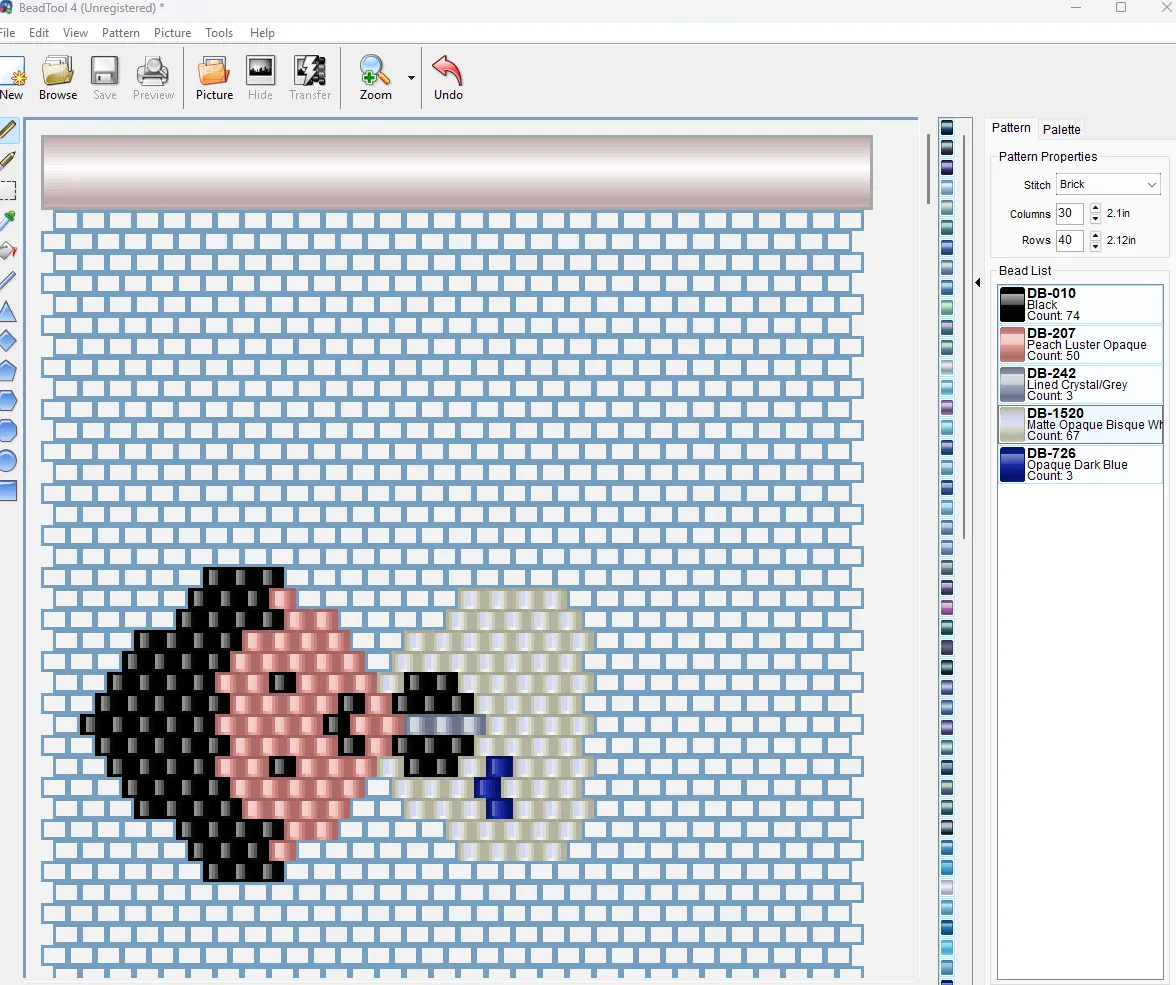Open the Tools menu
The height and width of the screenshot is (985, 1176).
(x=219, y=33)
